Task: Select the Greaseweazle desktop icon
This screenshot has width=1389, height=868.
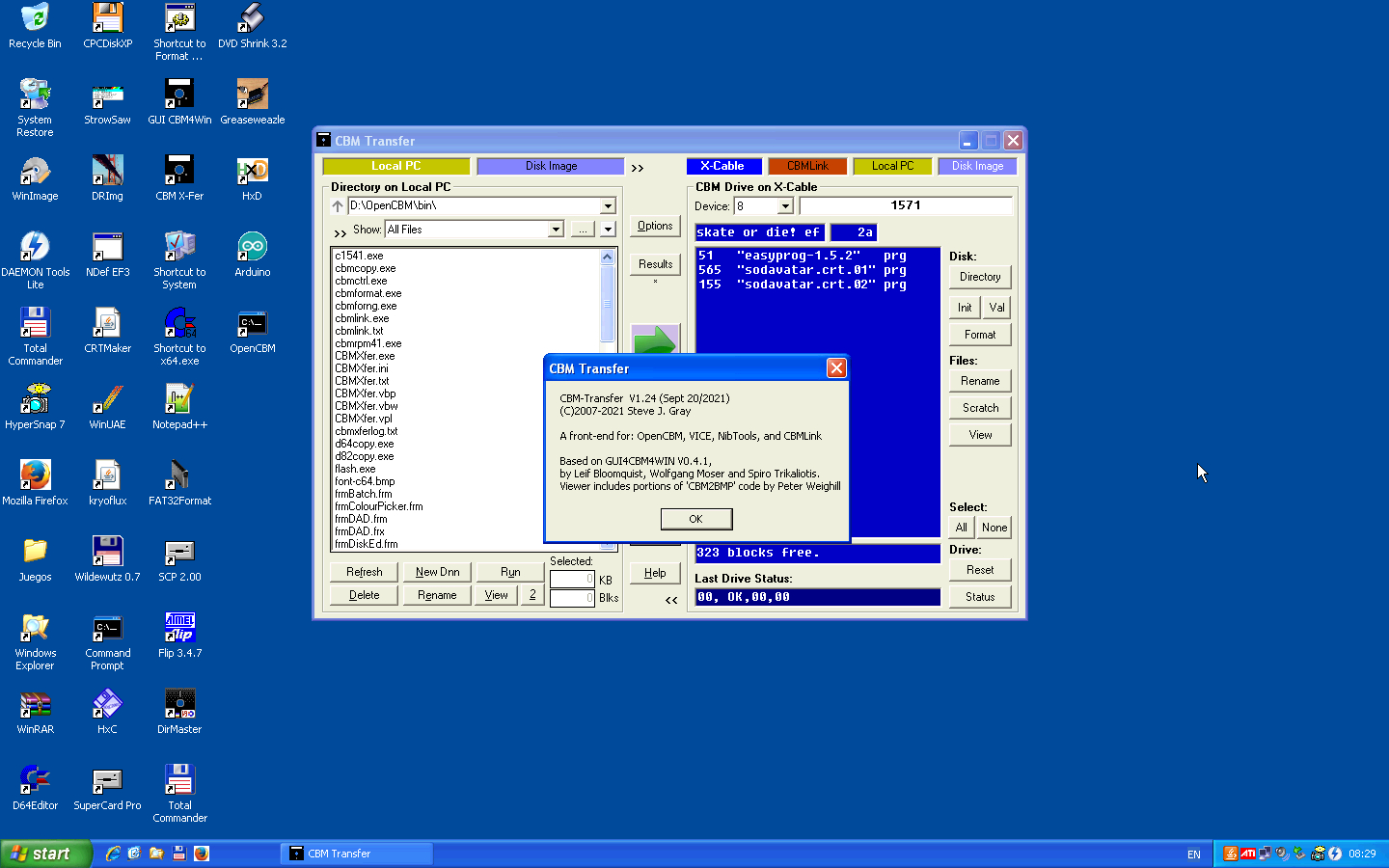Action: tap(252, 102)
